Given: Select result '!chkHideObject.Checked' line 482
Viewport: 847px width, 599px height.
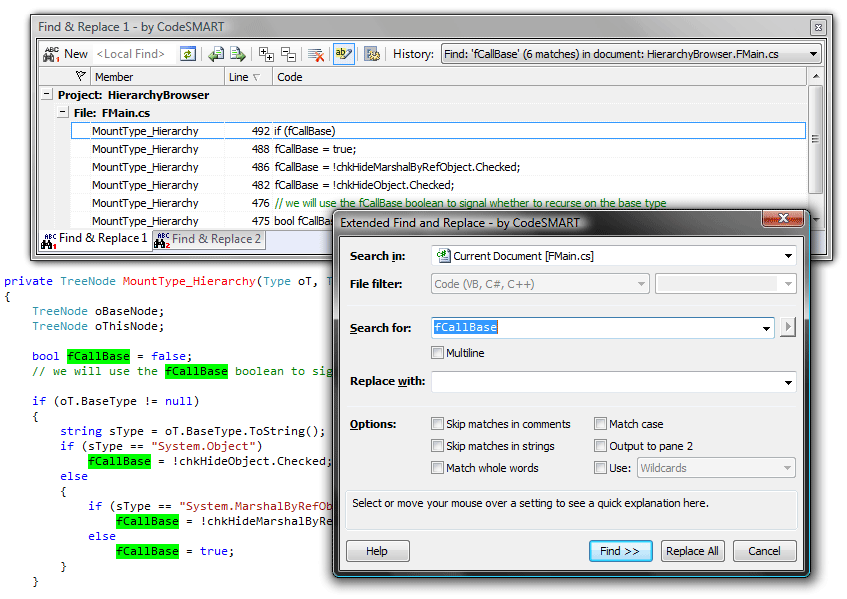Looking at the screenshot, I should [438, 185].
